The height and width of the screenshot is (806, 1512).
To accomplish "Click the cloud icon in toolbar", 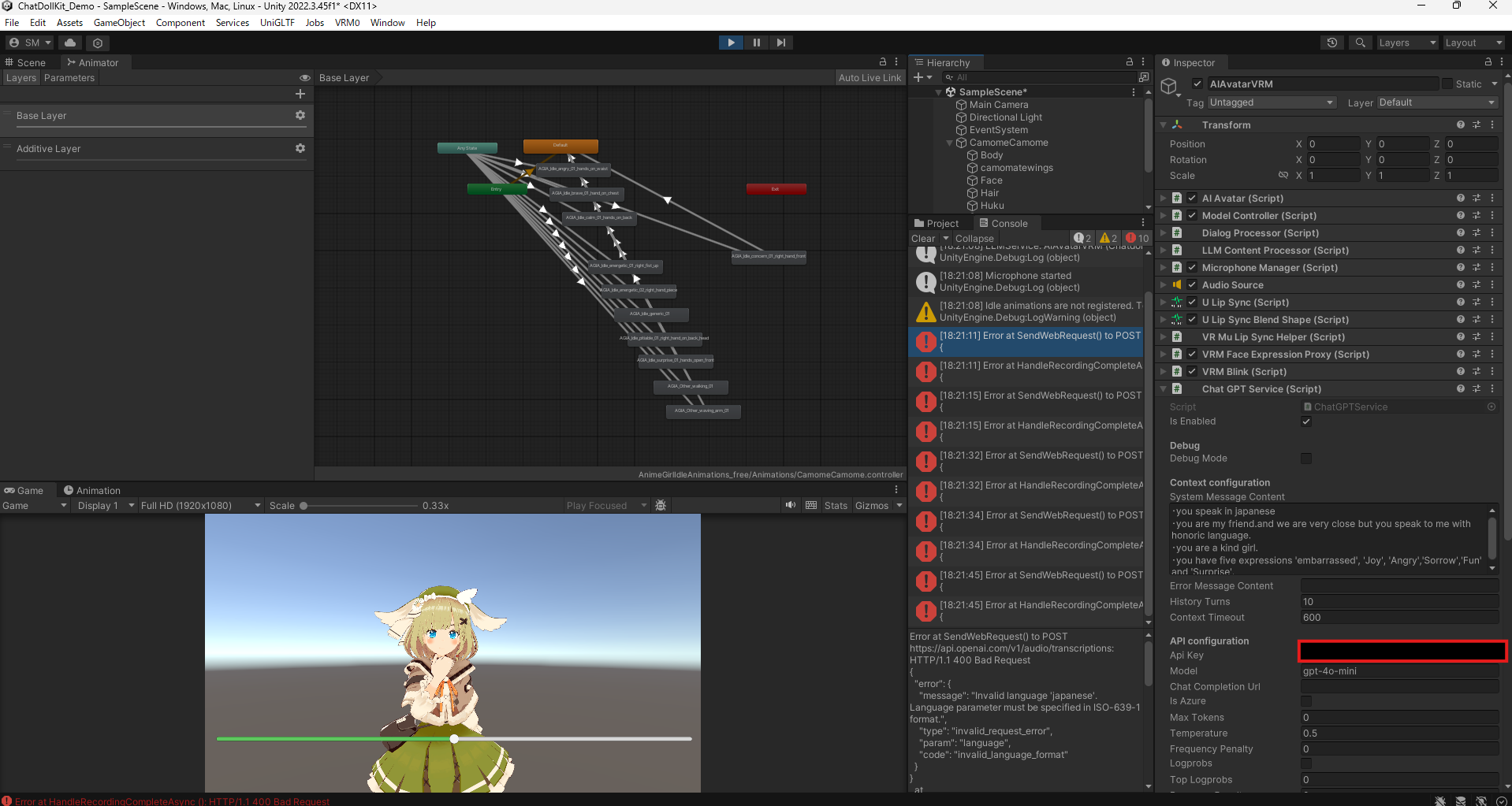I will [70, 43].
